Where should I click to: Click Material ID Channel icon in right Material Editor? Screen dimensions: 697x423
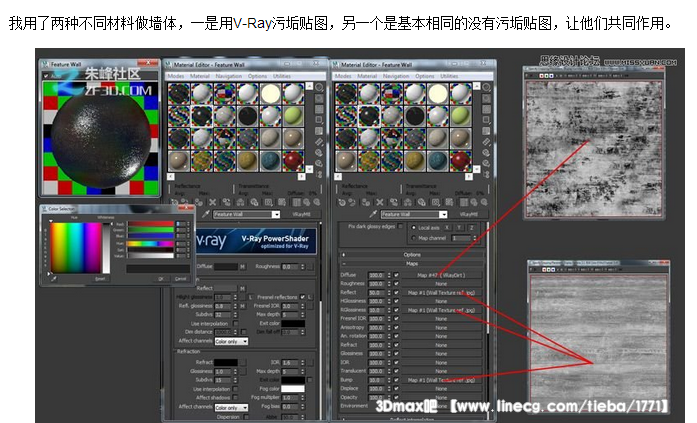436,202
